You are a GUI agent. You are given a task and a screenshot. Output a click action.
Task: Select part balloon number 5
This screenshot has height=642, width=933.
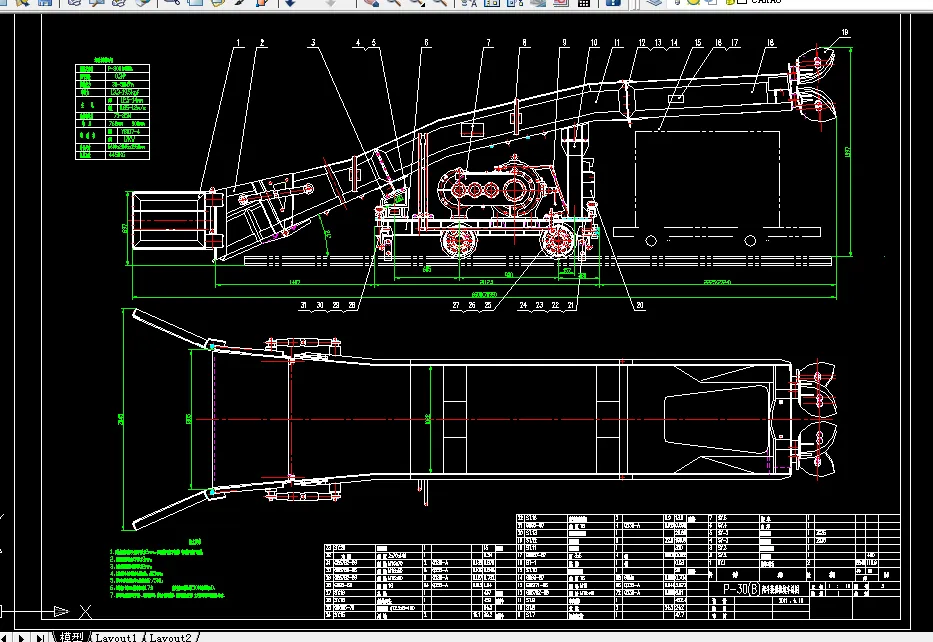(x=374, y=42)
